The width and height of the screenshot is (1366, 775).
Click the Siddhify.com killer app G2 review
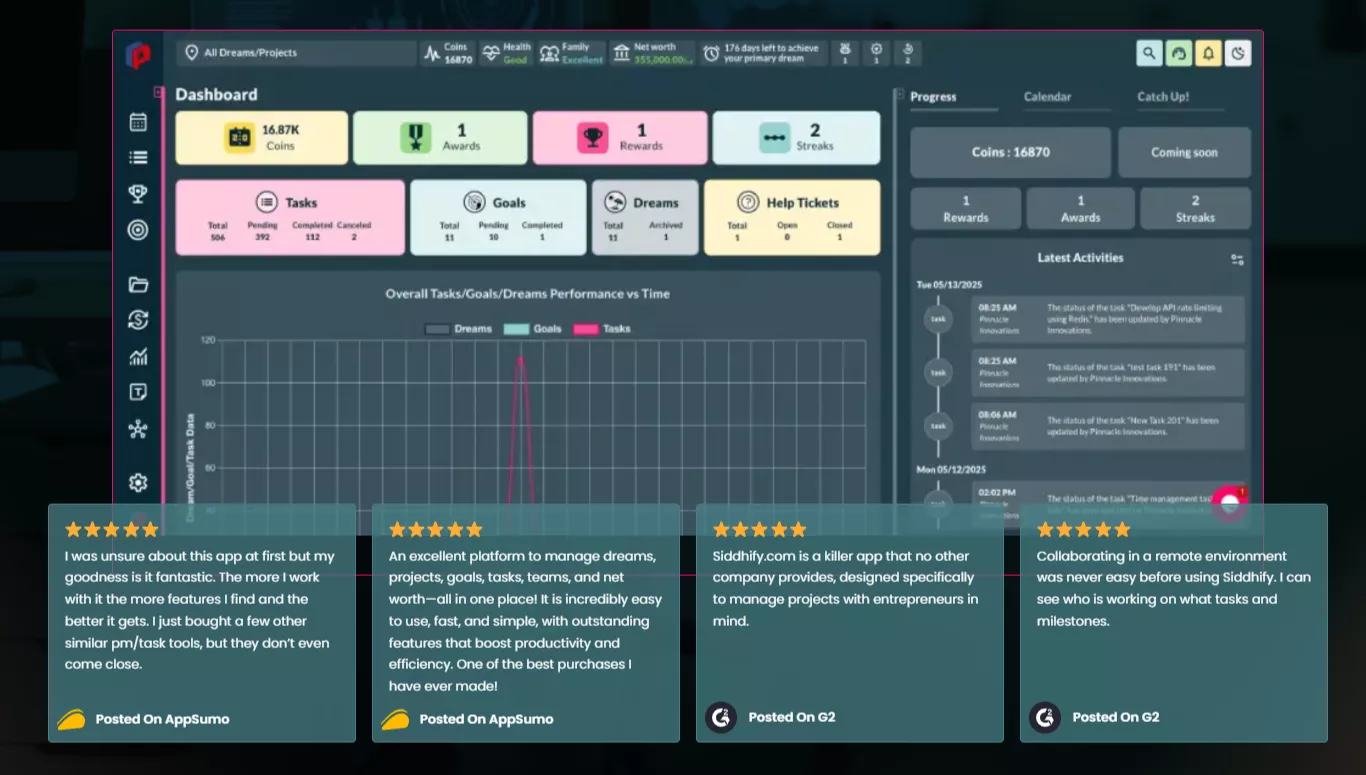pos(850,623)
